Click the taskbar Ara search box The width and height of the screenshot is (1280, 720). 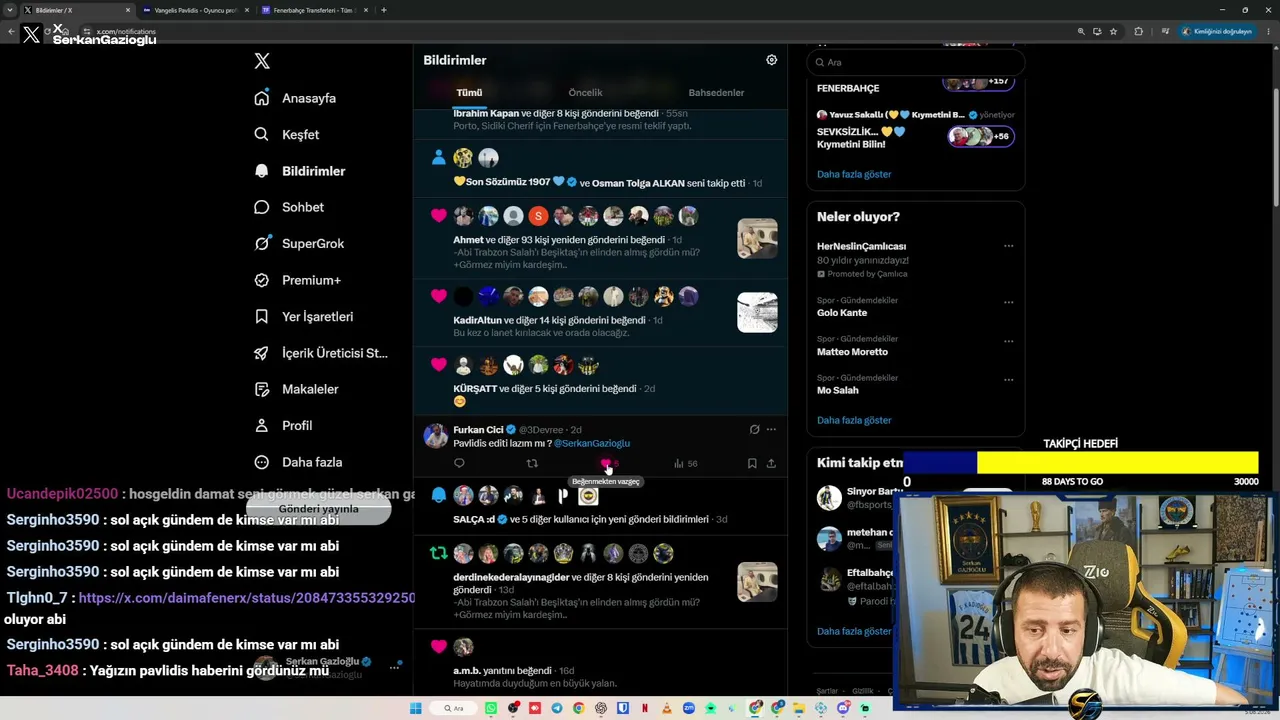(454, 708)
